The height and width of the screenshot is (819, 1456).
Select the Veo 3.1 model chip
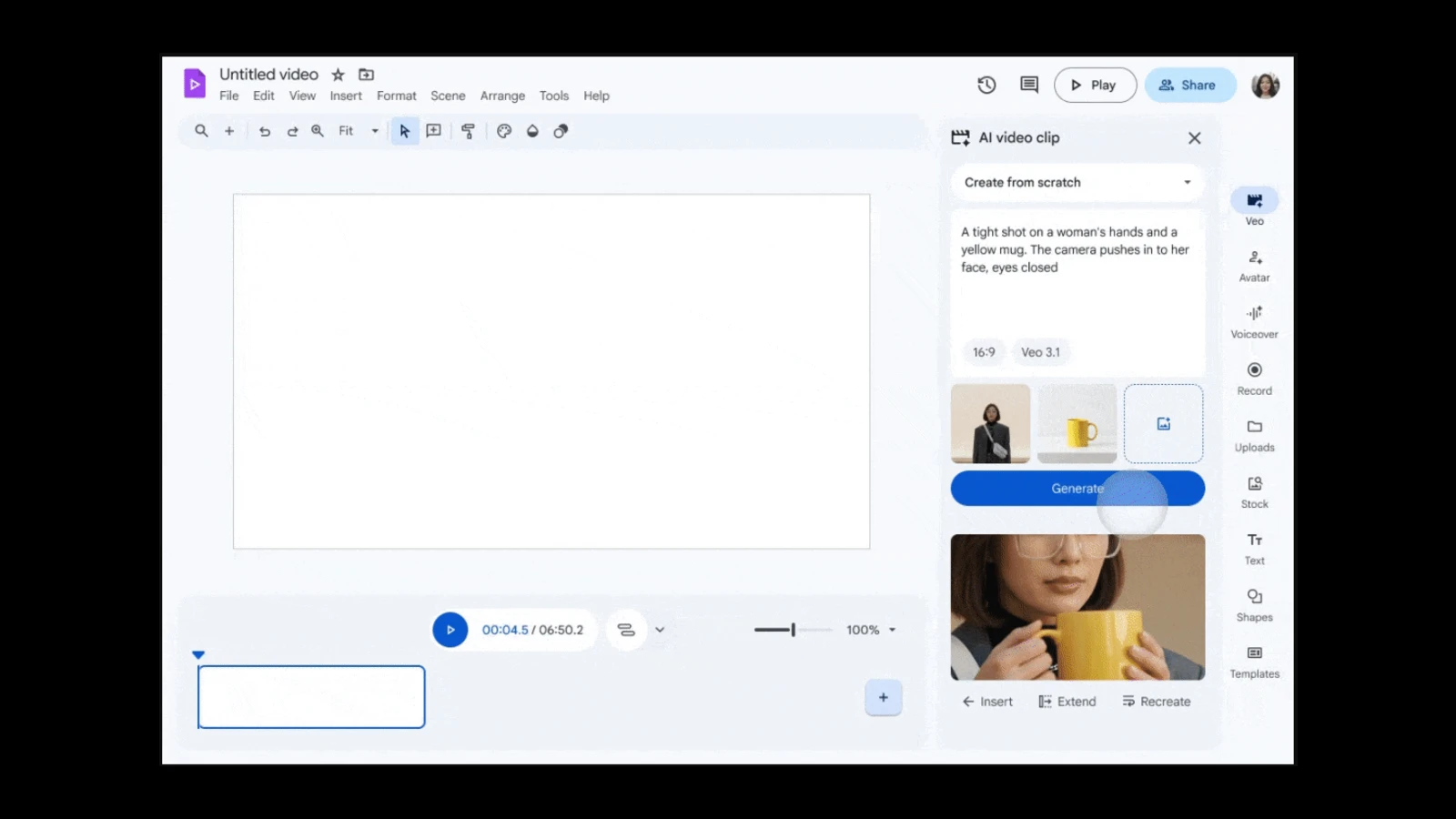point(1040,352)
